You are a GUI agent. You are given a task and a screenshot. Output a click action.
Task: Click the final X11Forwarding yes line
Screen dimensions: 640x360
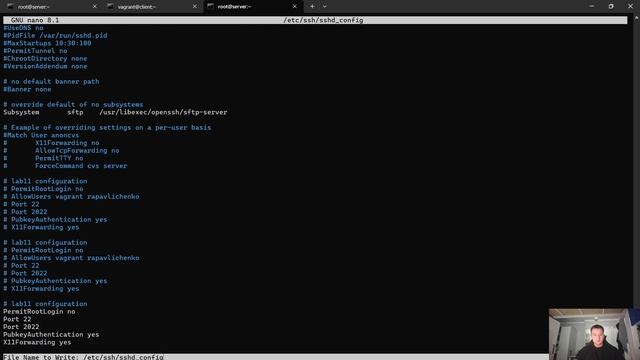tap(37, 342)
